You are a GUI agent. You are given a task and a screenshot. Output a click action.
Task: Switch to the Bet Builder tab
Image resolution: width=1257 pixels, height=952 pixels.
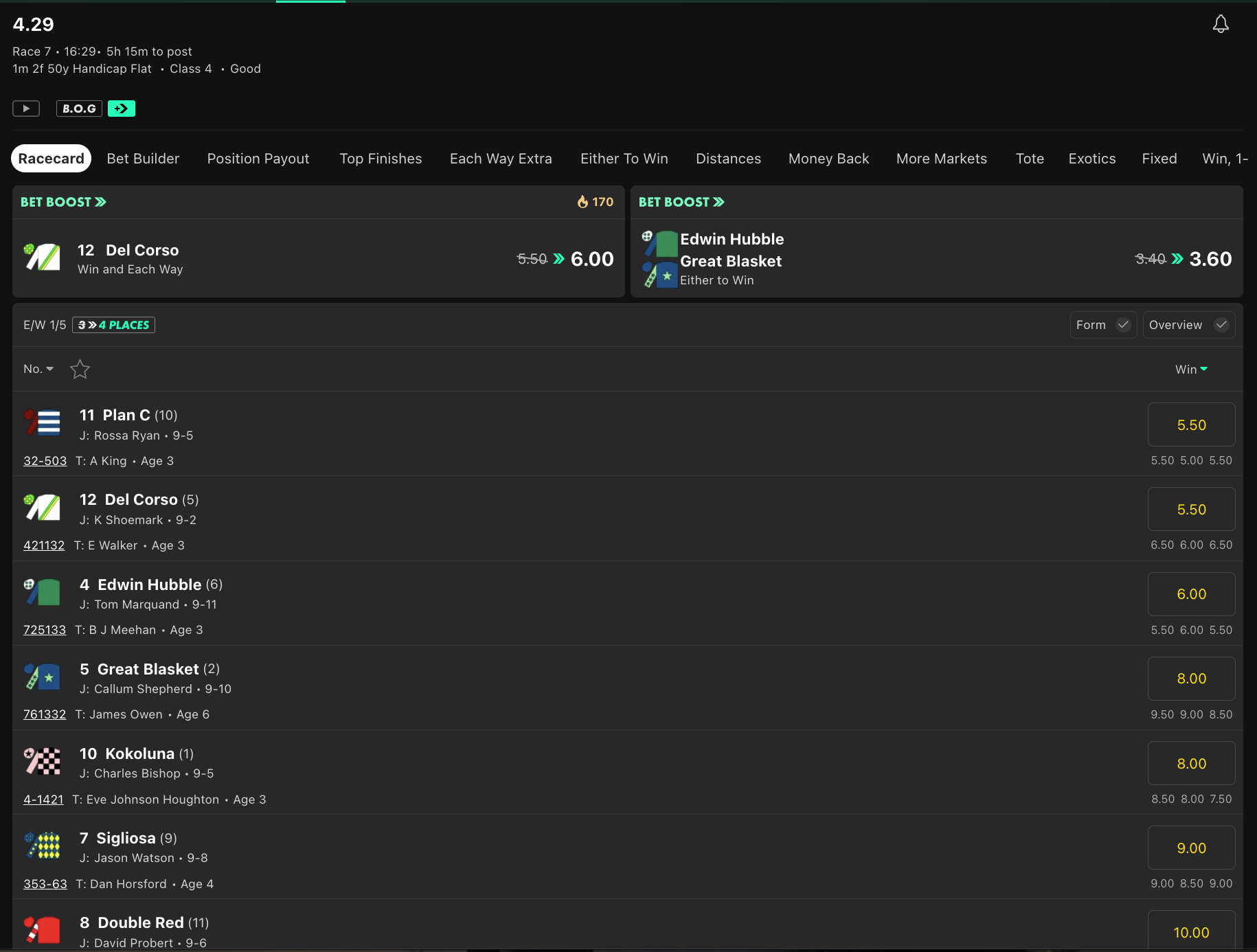click(143, 159)
